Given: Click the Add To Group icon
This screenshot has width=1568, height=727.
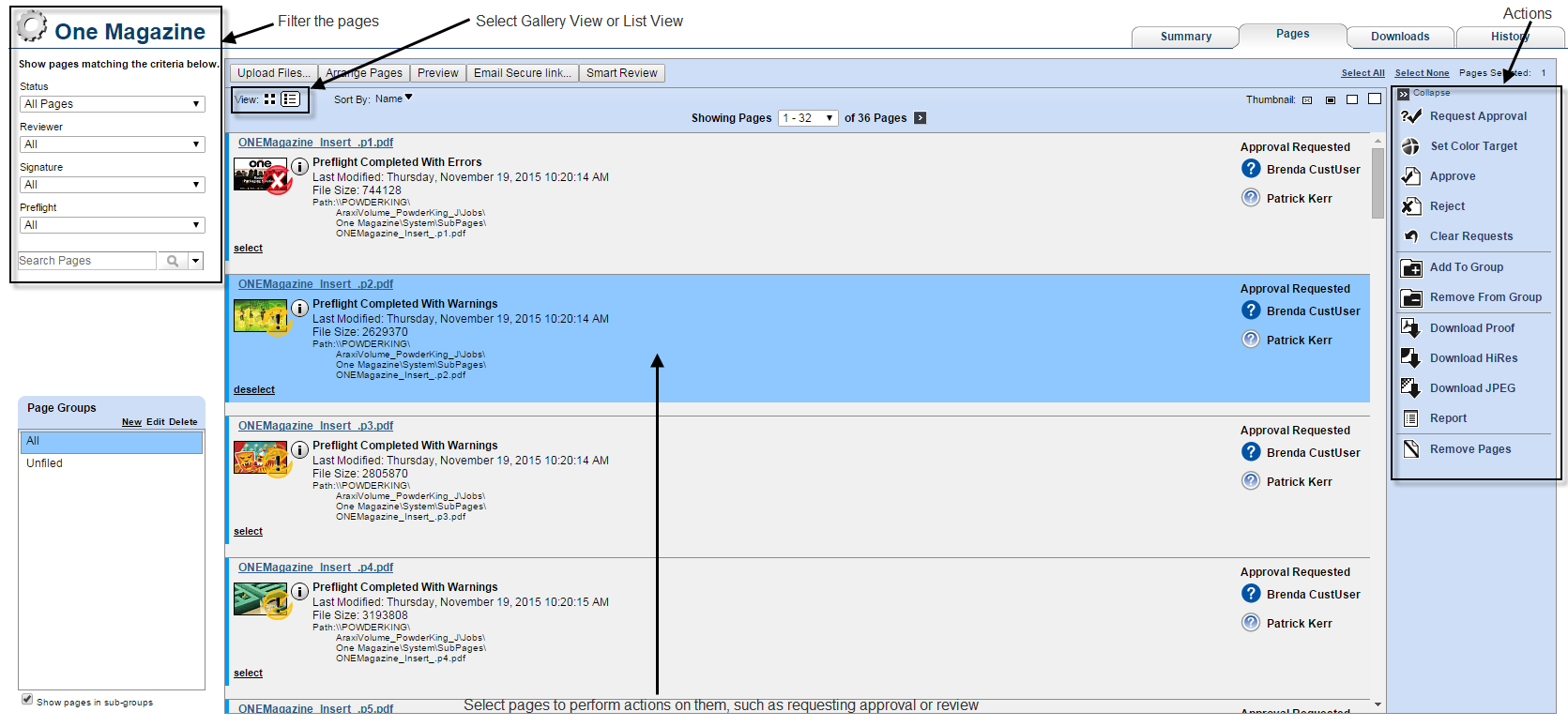Looking at the screenshot, I should [x=1410, y=268].
